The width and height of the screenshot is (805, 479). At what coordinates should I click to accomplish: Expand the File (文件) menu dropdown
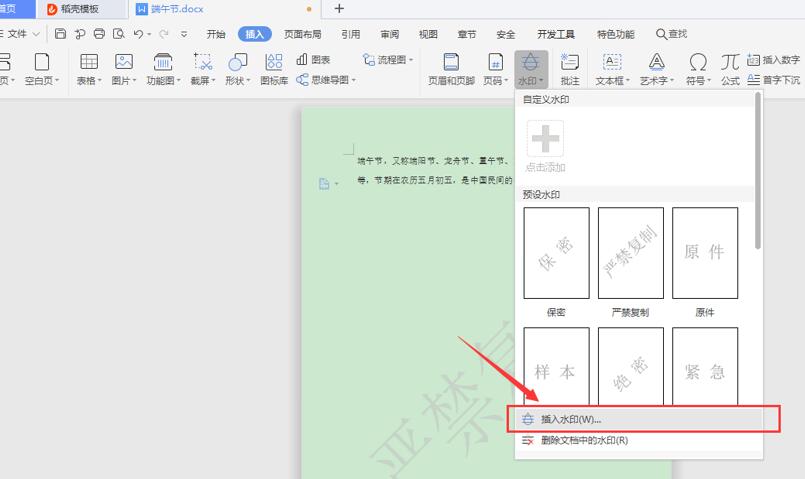coord(36,34)
